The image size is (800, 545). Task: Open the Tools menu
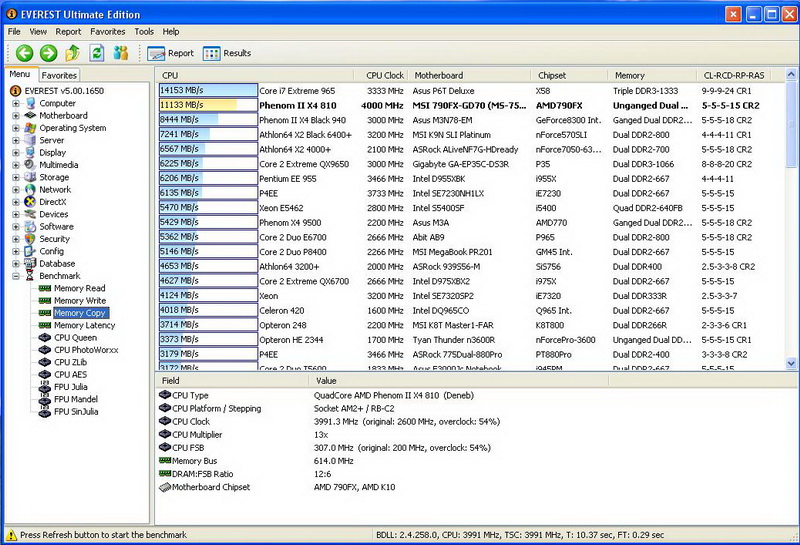pos(144,32)
